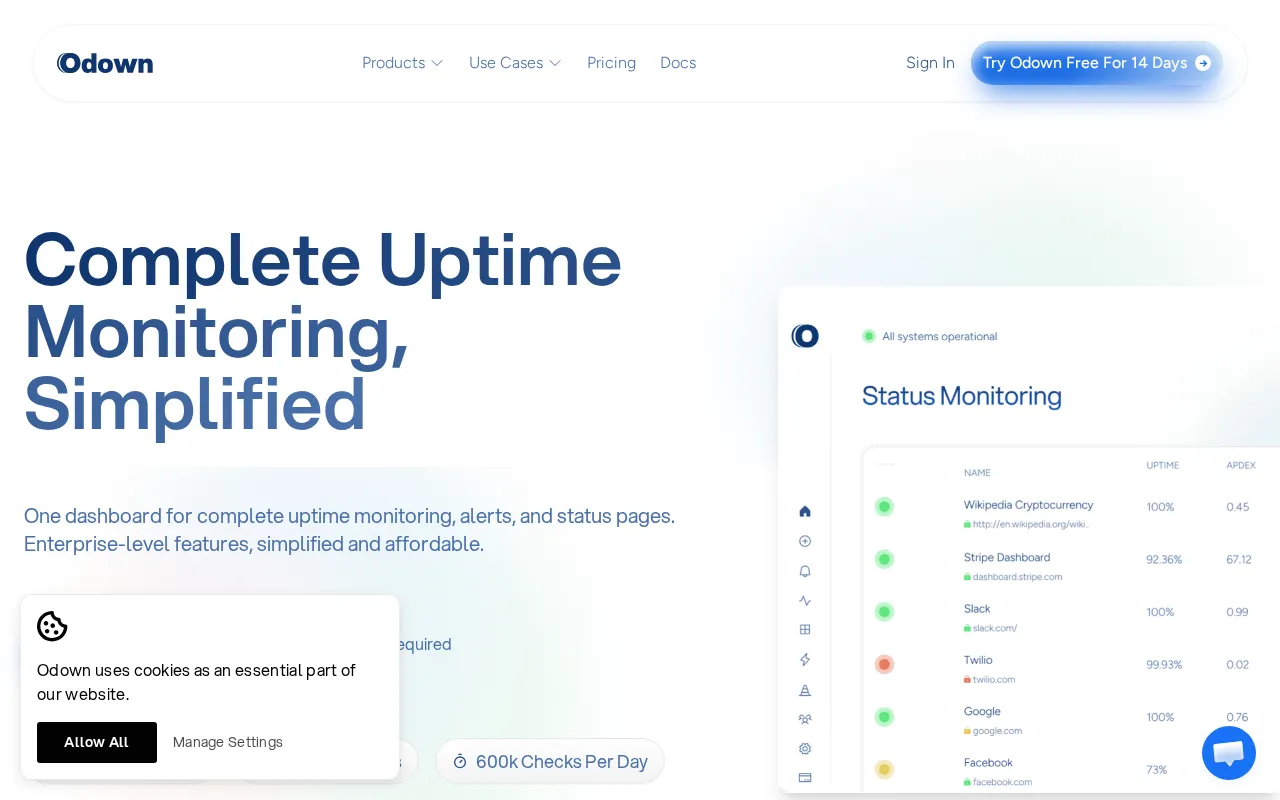This screenshot has width=1280, height=800.
Task: Select the activity pulse sidebar icon
Action: click(805, 601)
